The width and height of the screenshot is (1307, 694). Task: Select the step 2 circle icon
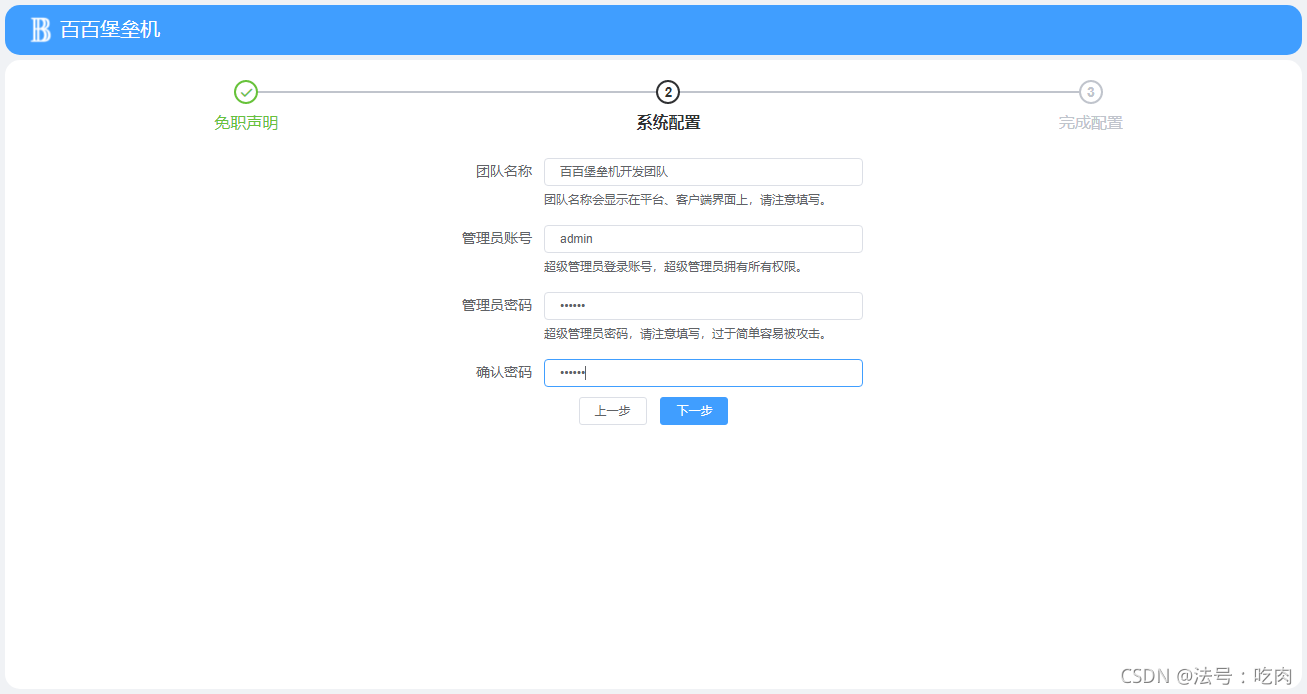pos(668,92)
